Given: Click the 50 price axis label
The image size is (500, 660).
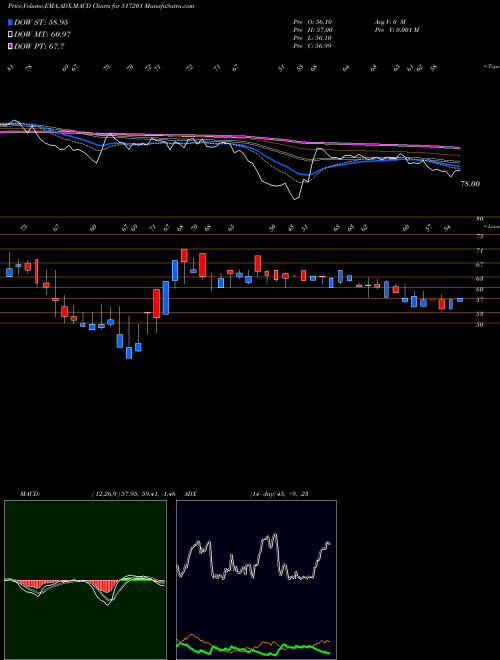Looking at the screenshot, I should point(479,325).
